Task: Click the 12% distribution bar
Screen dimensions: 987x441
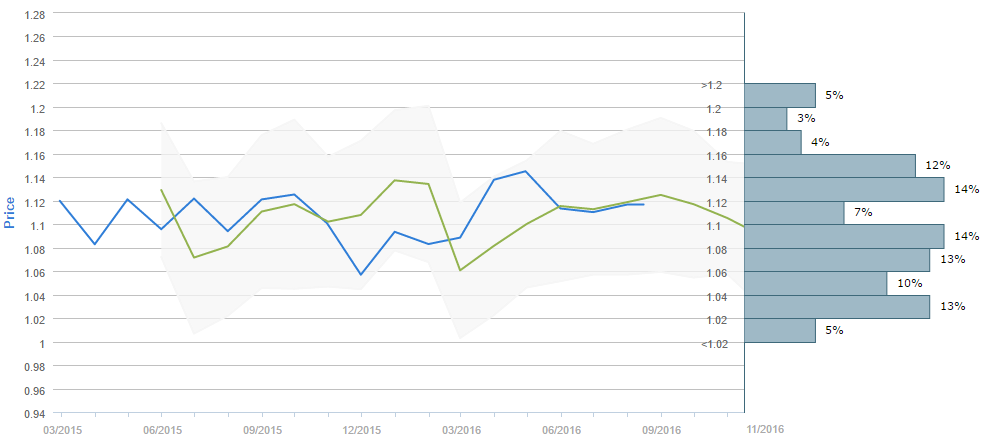Action: point(830,165)
